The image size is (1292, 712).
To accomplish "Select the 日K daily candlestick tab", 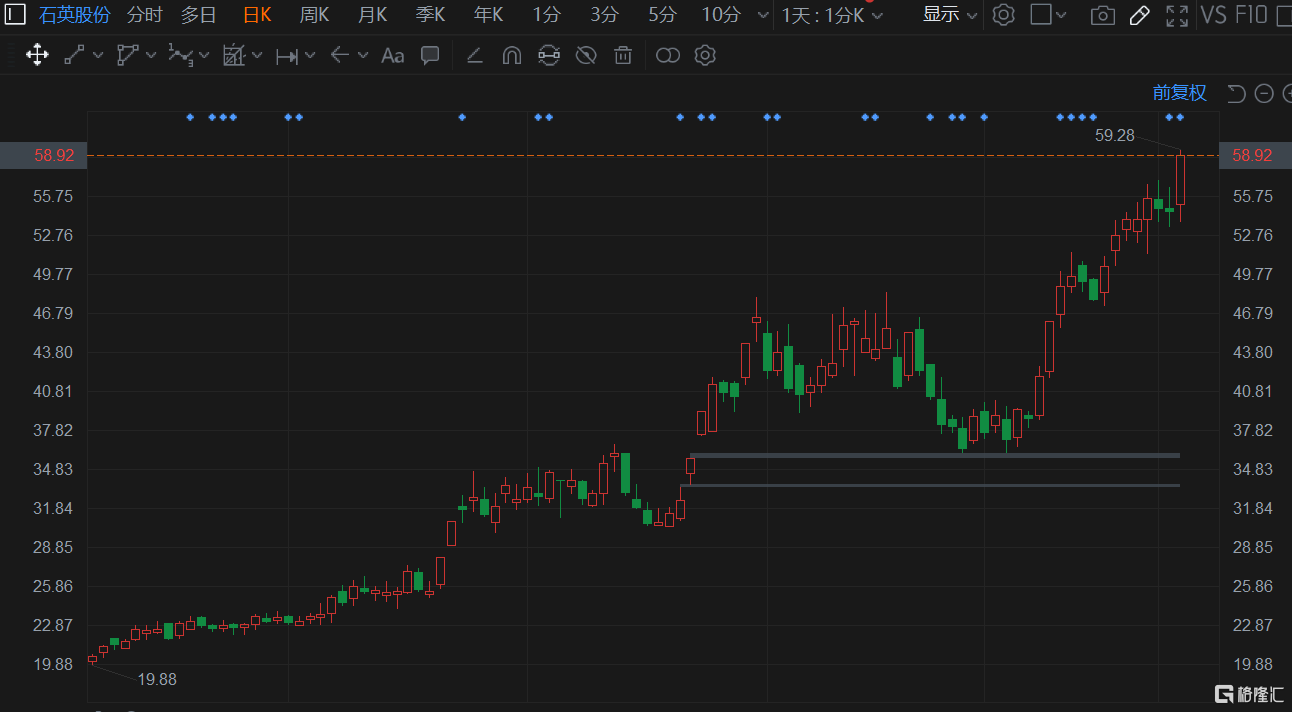I will [x=257, y=14].
